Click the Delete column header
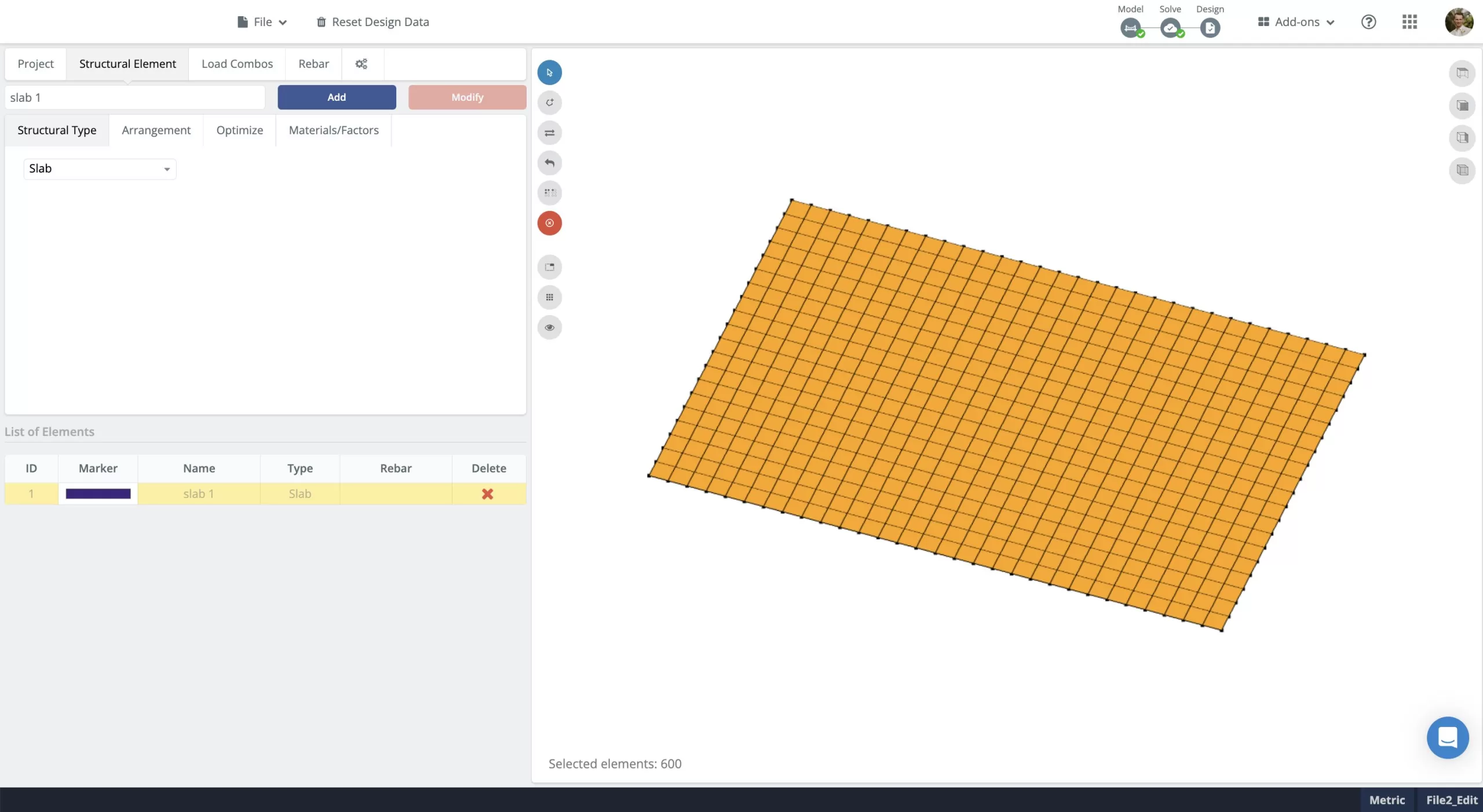 pyautogui.click(x=488, y=469)
